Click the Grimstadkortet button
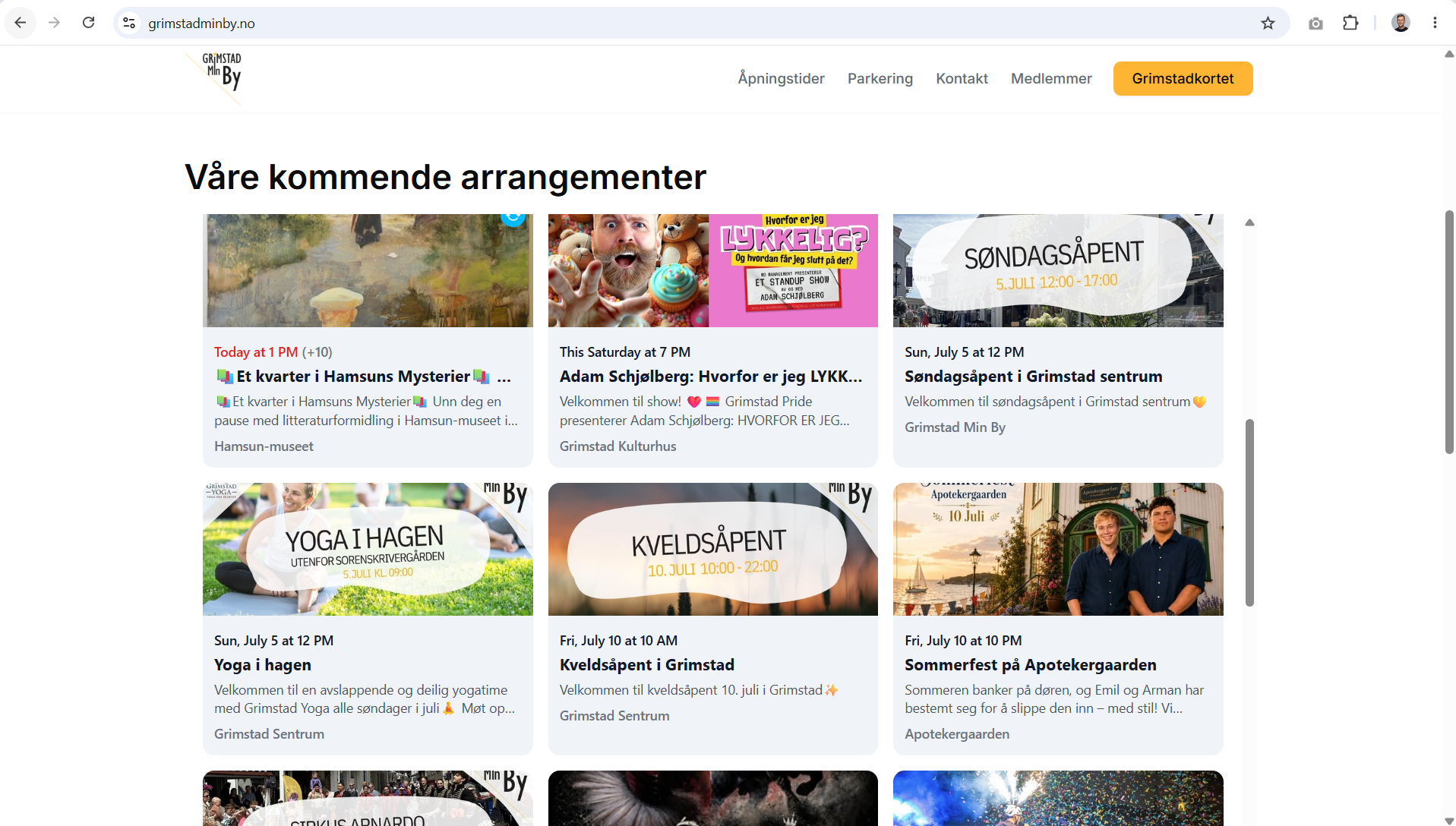 point(1183,78)
